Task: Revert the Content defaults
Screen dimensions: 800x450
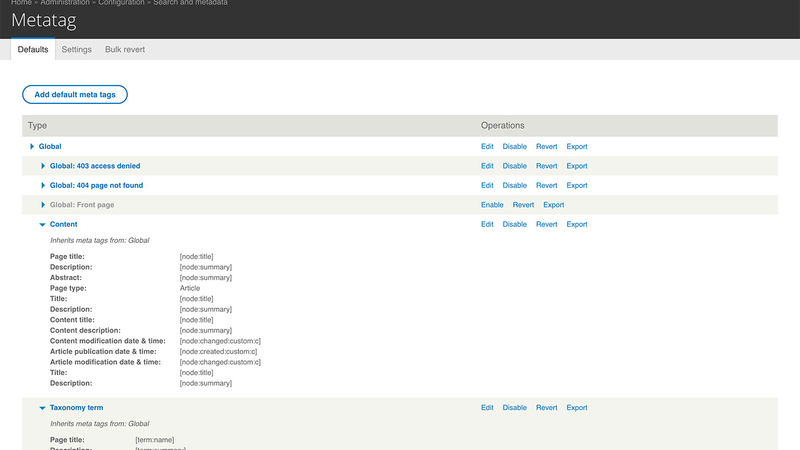Action: coord(546,224)
